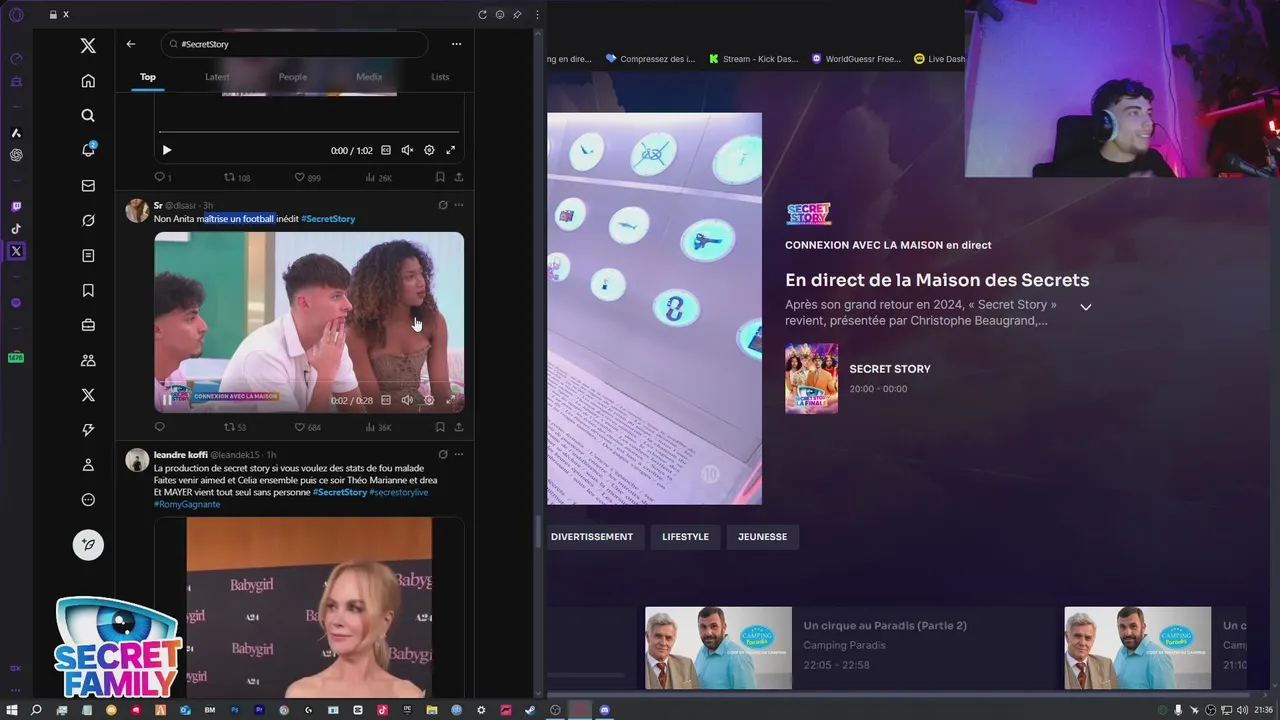Open the Secret Story program thumbnail
Viewport: 1280px width, 720px height.
click(x=811, y=379)
